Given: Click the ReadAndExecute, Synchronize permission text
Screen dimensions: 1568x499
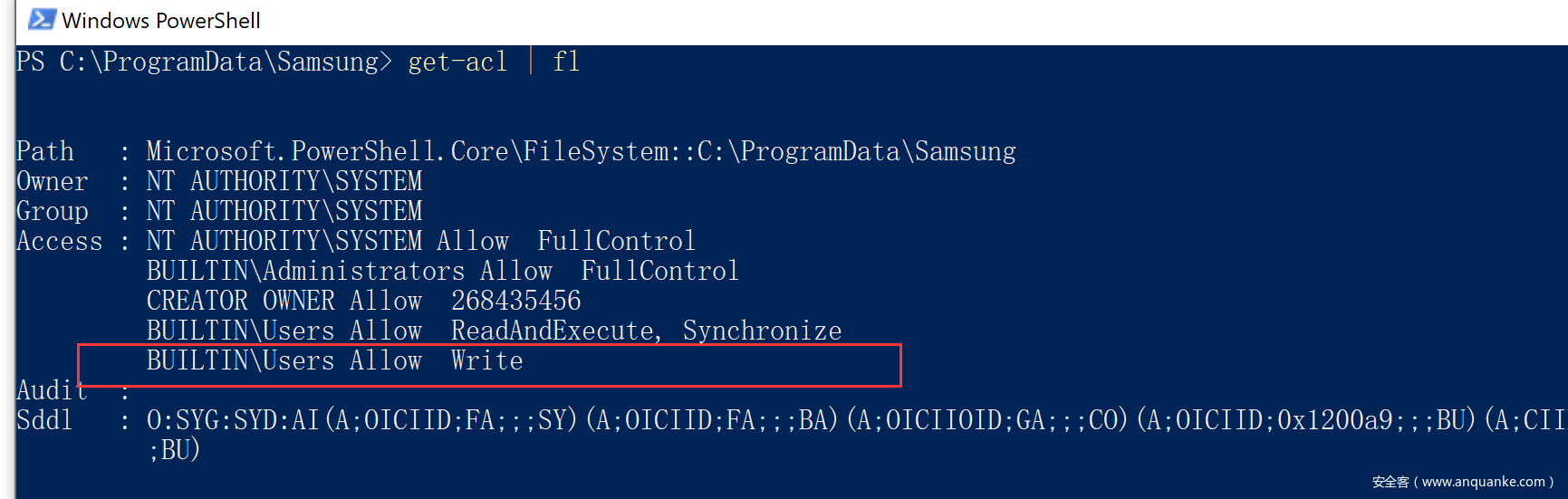Looking at the screenshot, I should click(x=646, y=331).
